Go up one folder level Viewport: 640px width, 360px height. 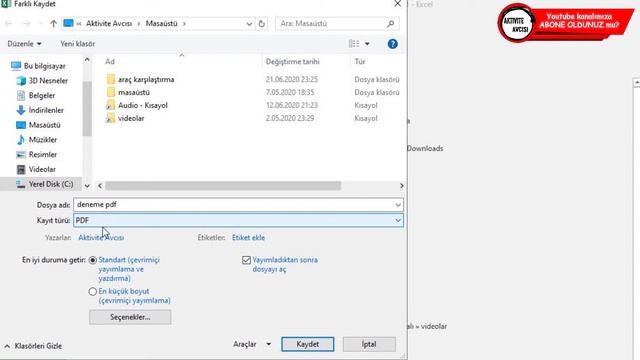click(53, 24)
